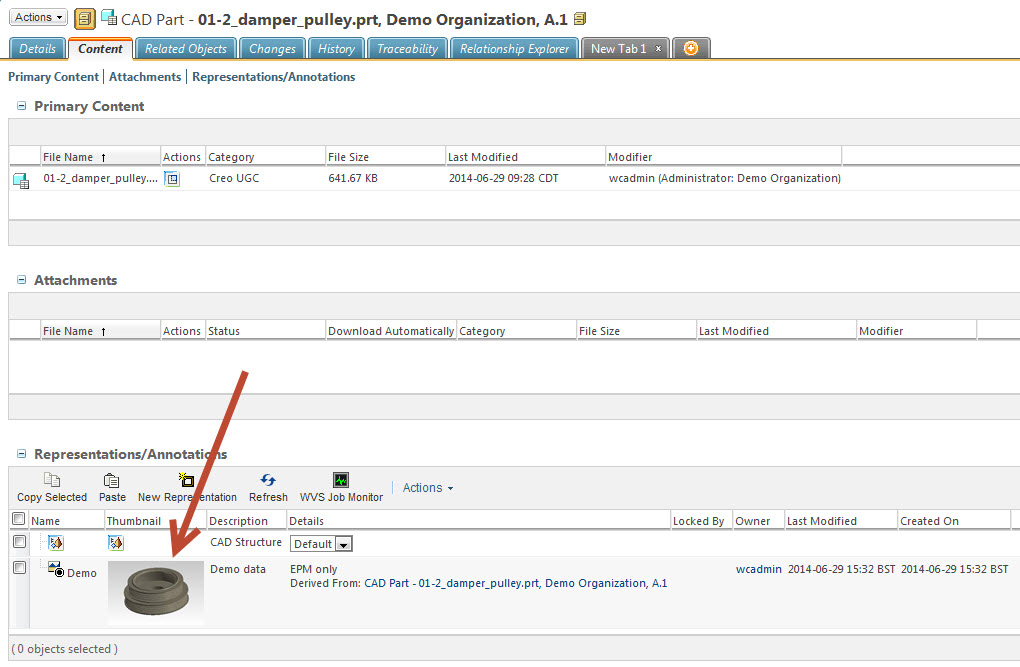Image resolution: width=1020 pixels, height=667 pixels.
Task: Click the Primary Content Modifier column header
Action: (723, 157)
